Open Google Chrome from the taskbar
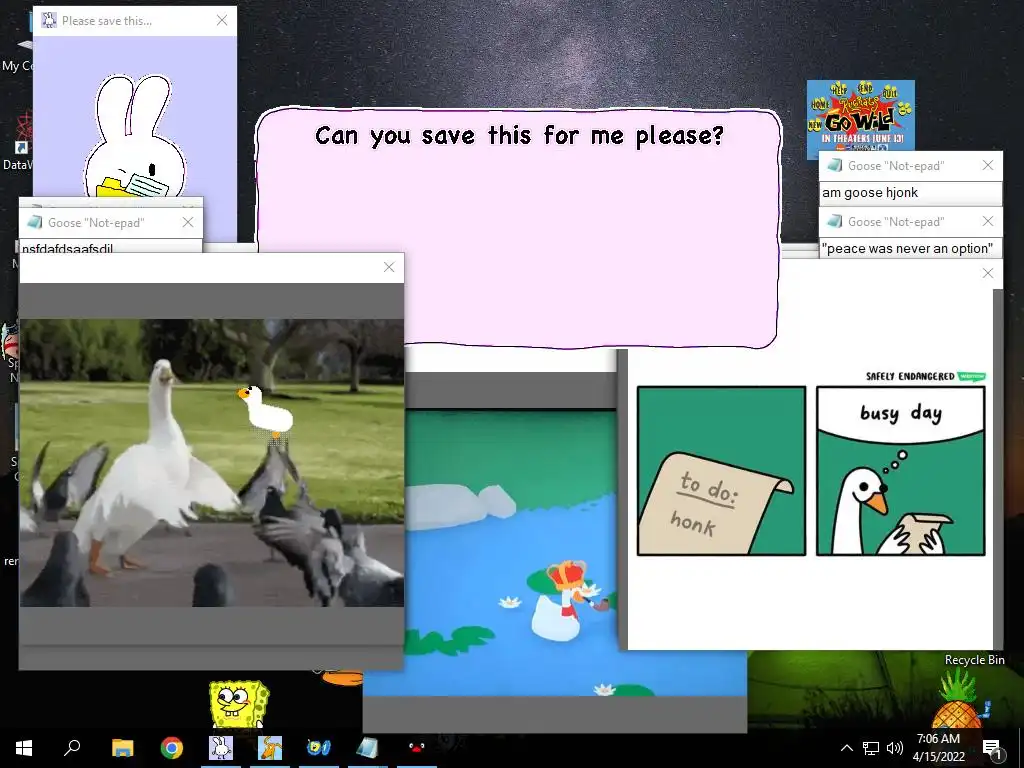1024x768 pixels. 172,747
